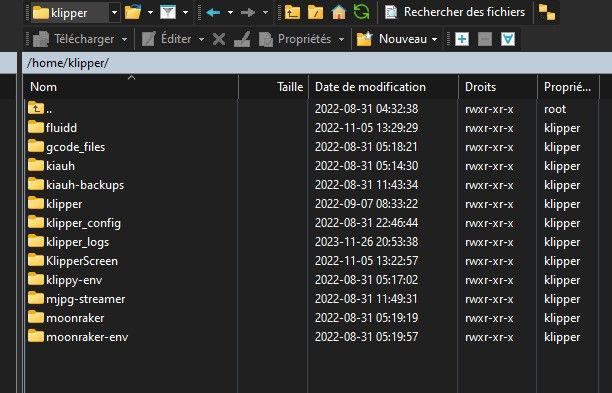The image size is (612, 393).
Task: Click the moonraker-env folder icon
Action: 36,336
